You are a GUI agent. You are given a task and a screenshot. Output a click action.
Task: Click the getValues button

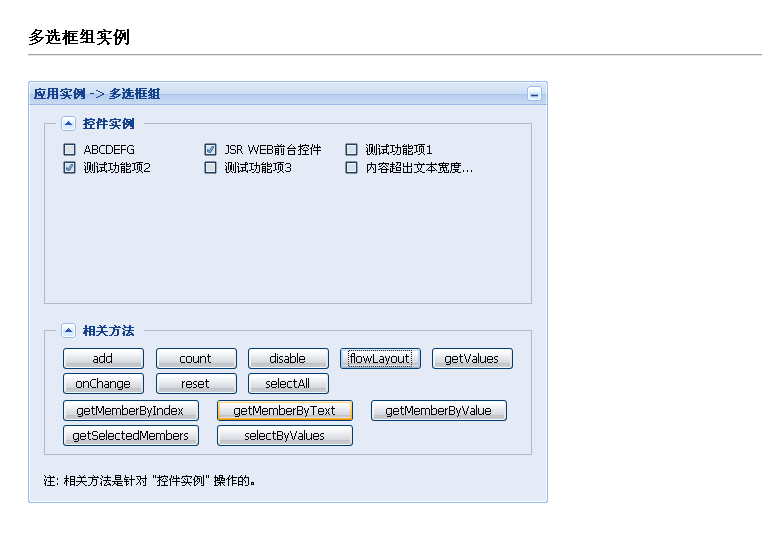pos(472,359)
